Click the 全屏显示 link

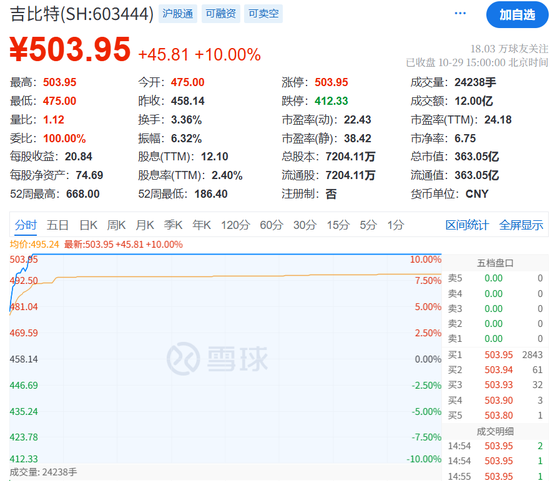(x=521, y=225)
